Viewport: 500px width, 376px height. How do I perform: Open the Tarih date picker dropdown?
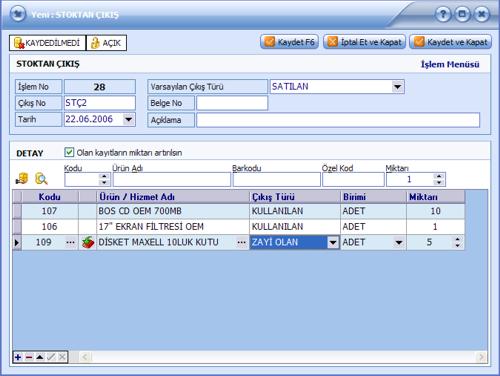(129, 119)
